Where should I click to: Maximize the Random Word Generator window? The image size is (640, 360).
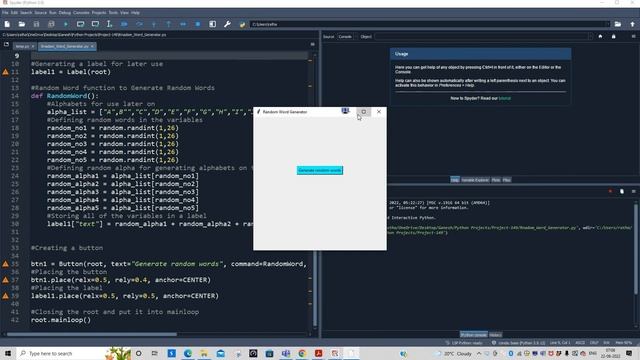pos(364,112)
